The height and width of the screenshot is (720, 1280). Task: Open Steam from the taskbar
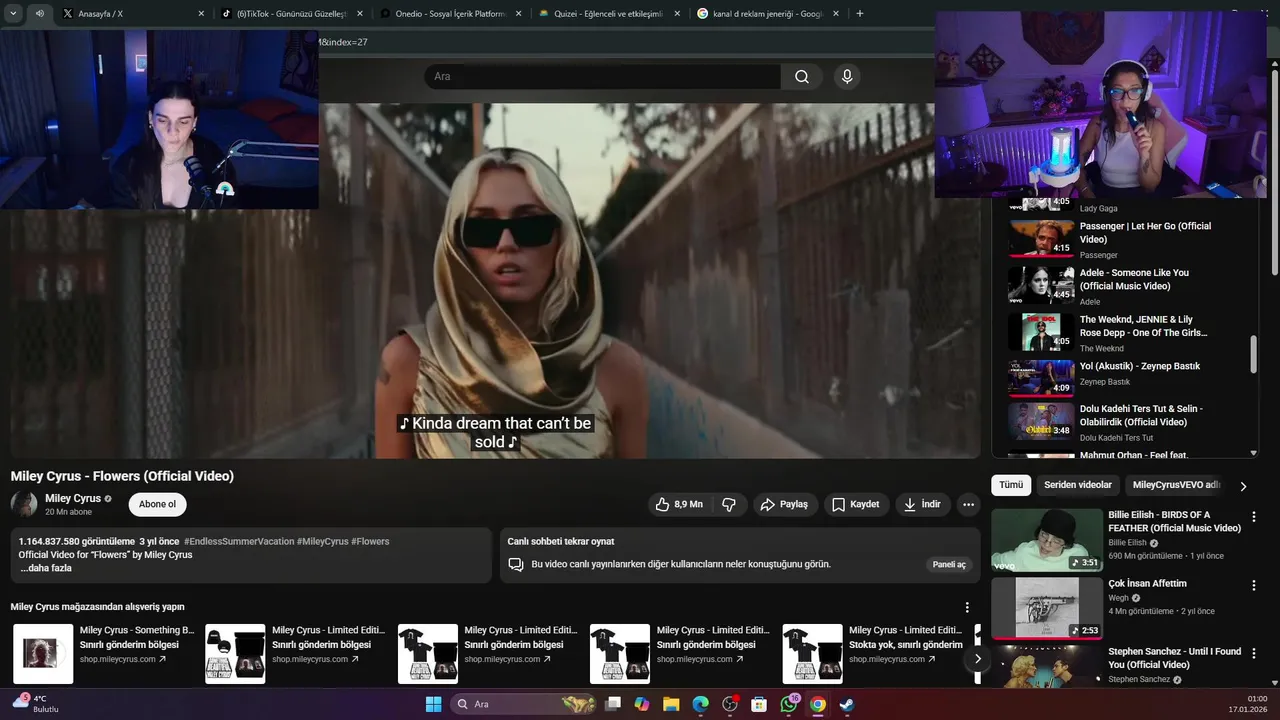[847, 704]
